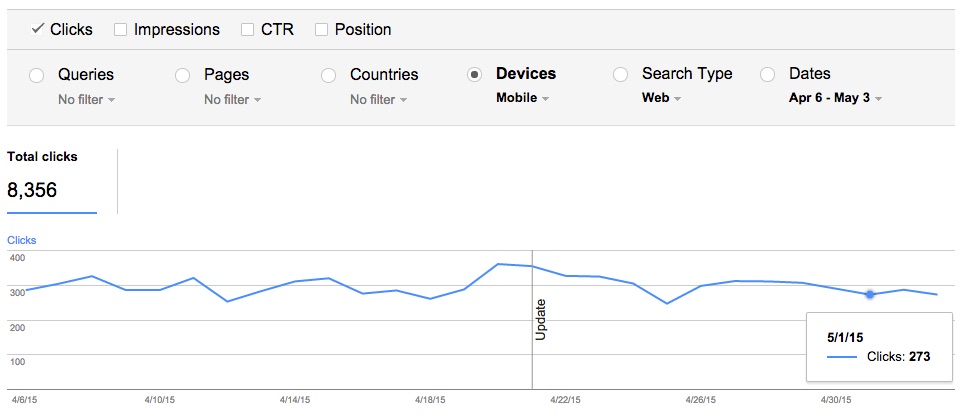Click the Clicks chart axis label

click(x=21, y=240)
